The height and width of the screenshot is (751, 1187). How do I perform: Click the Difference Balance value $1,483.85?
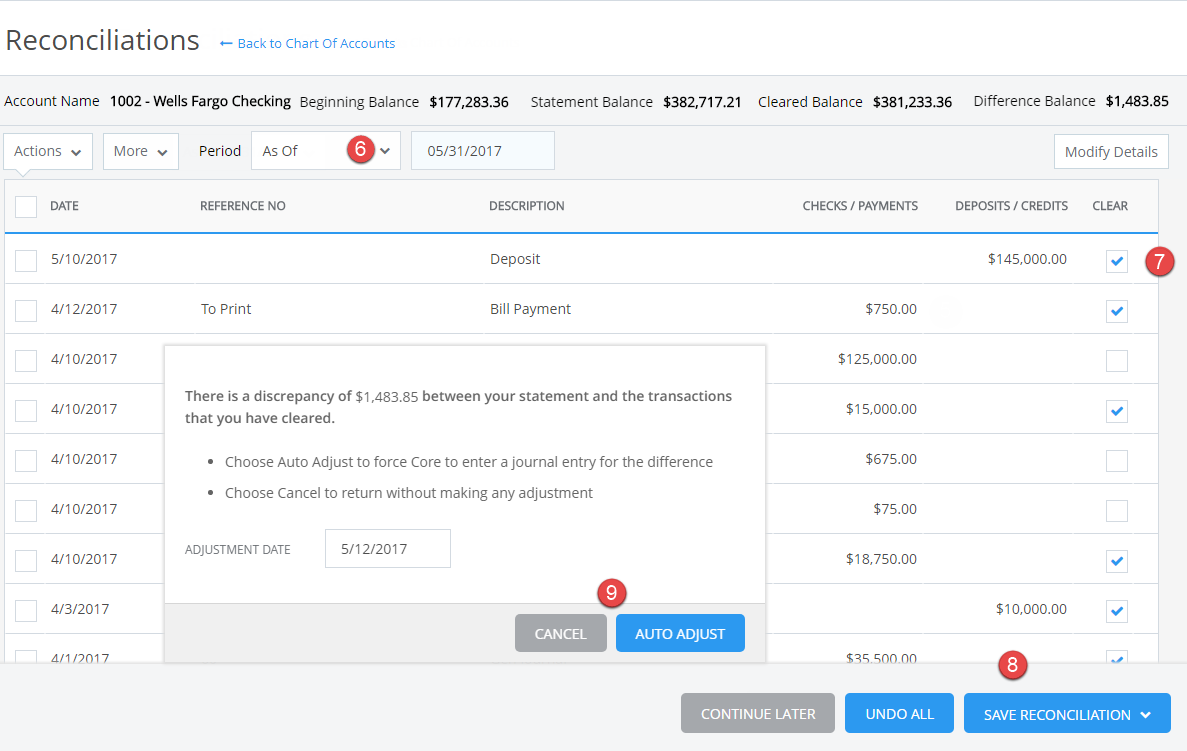tap(1137, 101)
